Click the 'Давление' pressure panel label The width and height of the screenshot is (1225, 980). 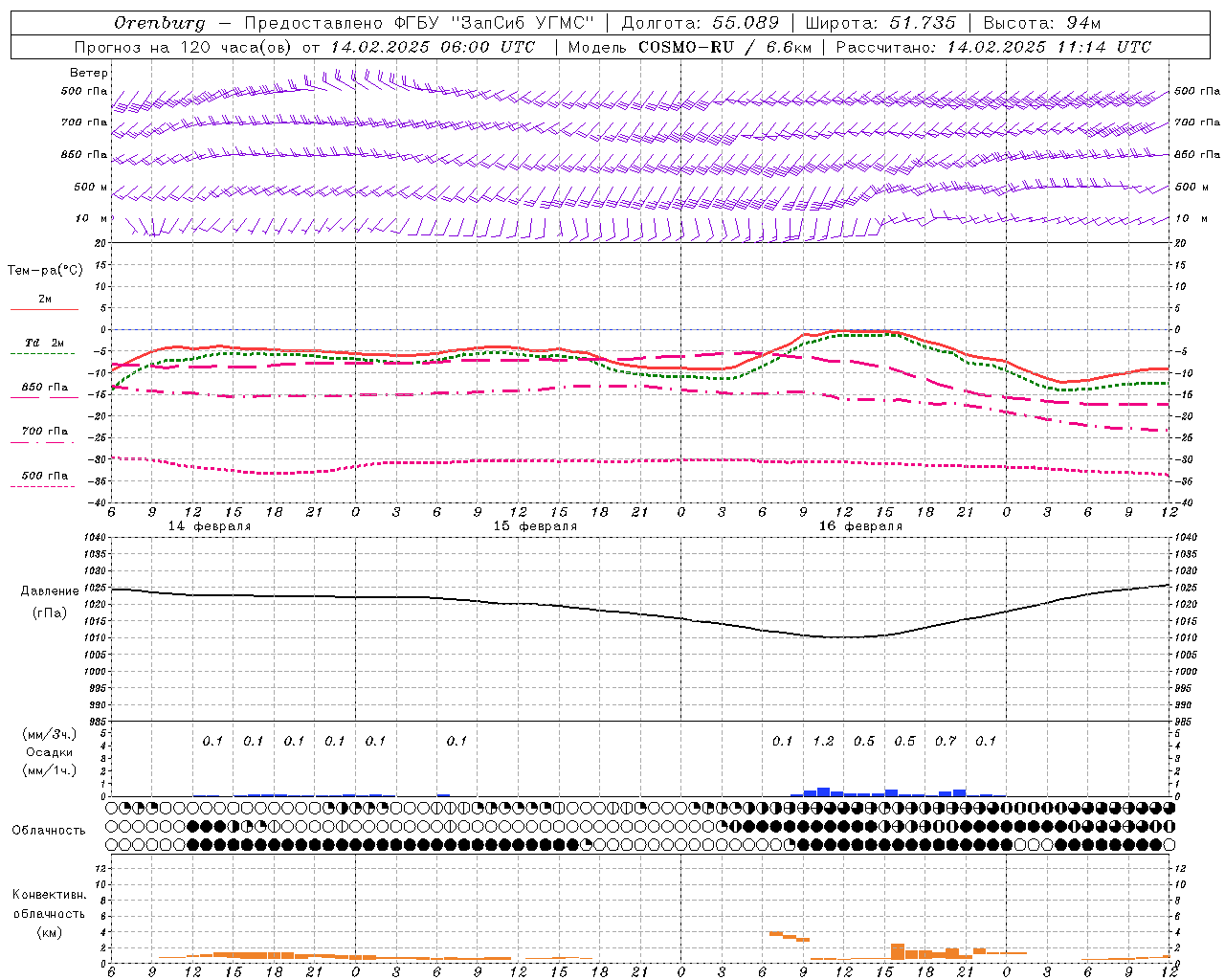pyautogui.click(x=50, y=591)
